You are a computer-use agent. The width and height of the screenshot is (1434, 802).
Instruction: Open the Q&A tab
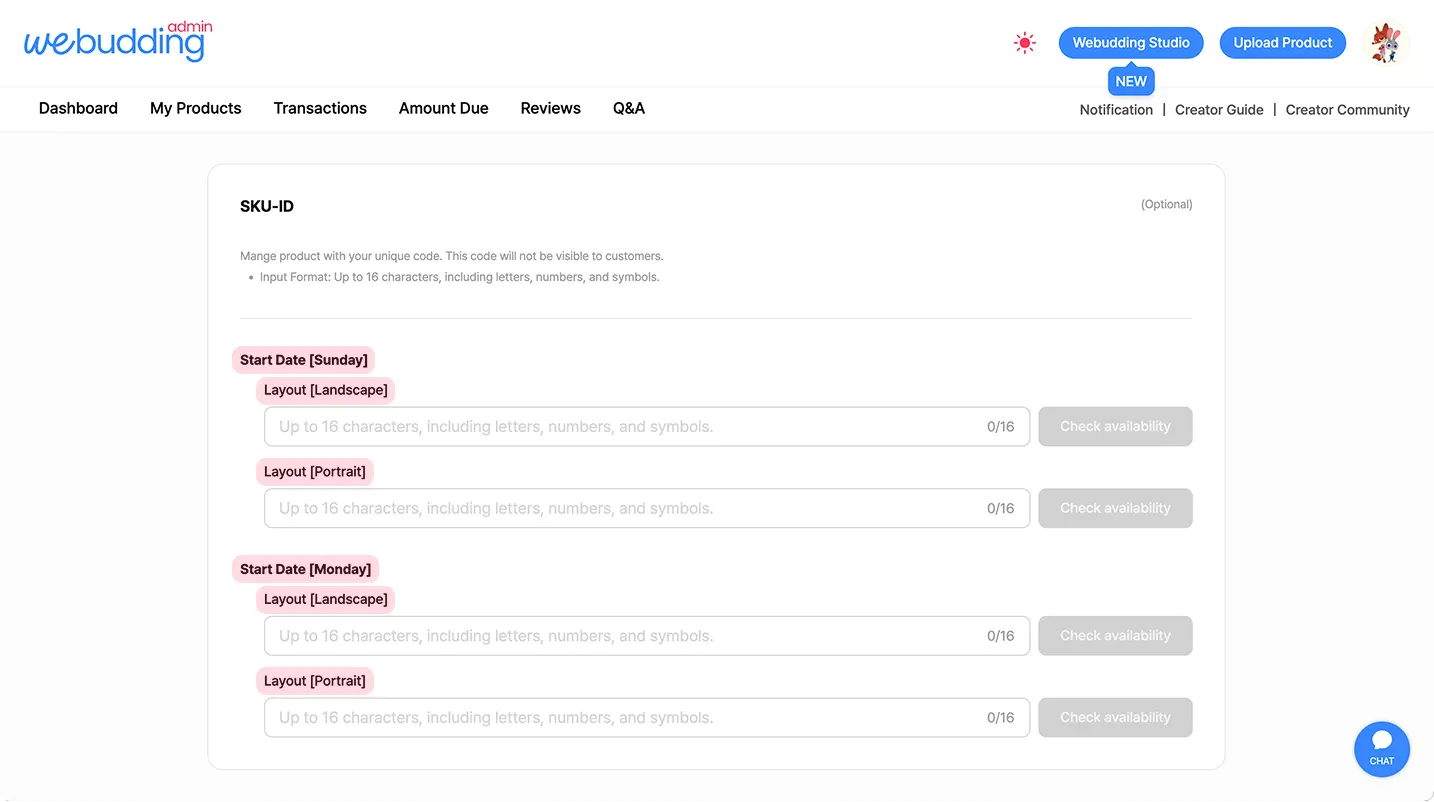(629, 108)
